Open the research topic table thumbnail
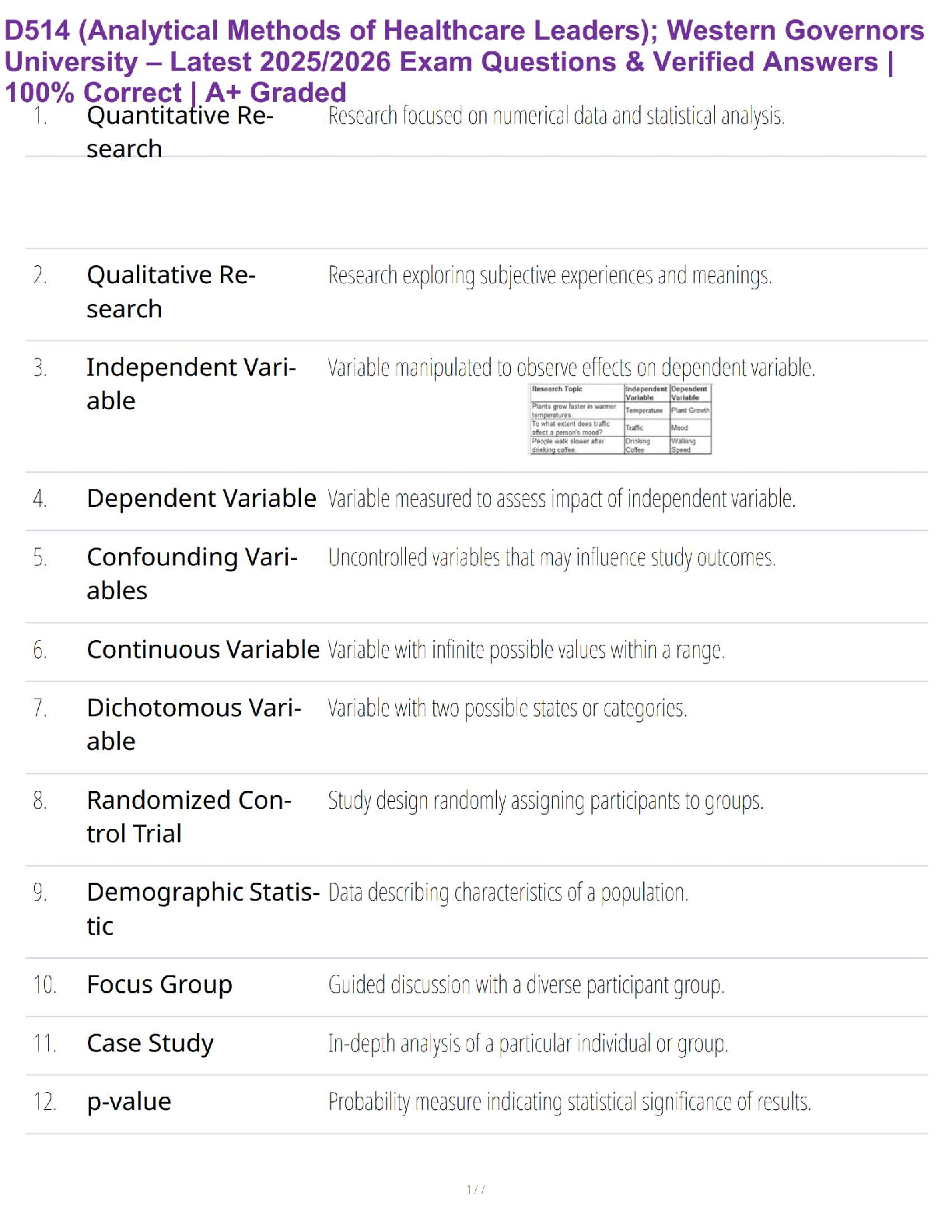This screenshot has height=1232, width=952. tap(620, 419)
